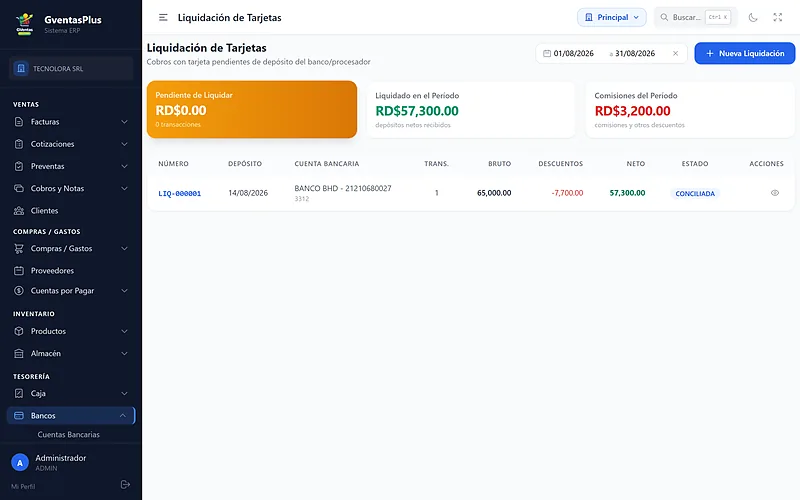The height and width of the screenshot is (500, 800).
Task: Click the Cuentas por Pagar dollar icon
Action: [x=19, y=291]
